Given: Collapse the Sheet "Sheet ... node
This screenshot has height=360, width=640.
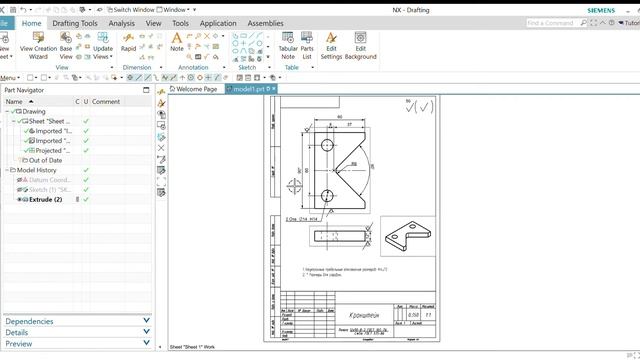Looking at the screenshot, I should tap(13, 121).
